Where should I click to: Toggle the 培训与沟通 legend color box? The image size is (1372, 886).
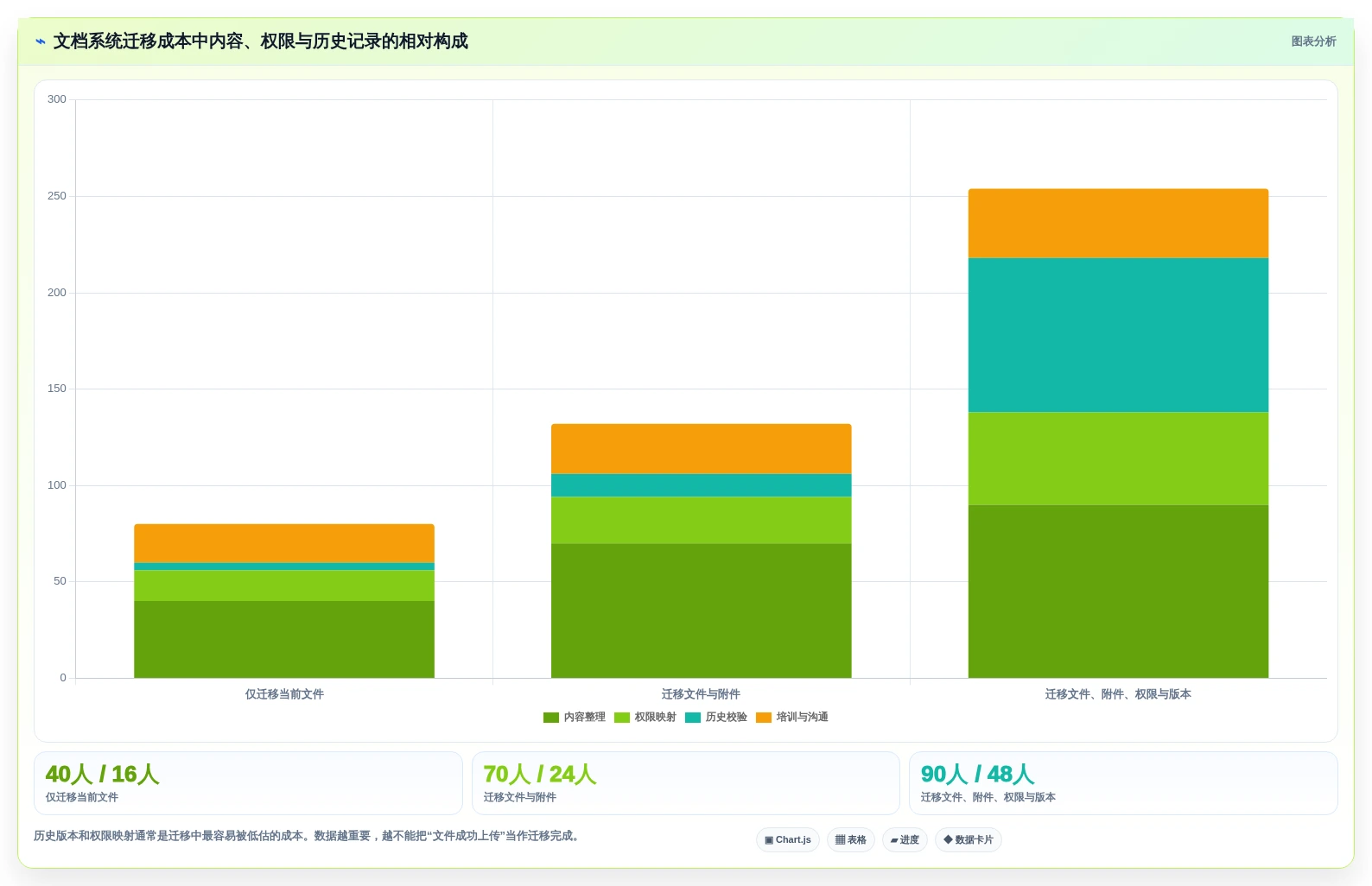click(x=764, y=718)
